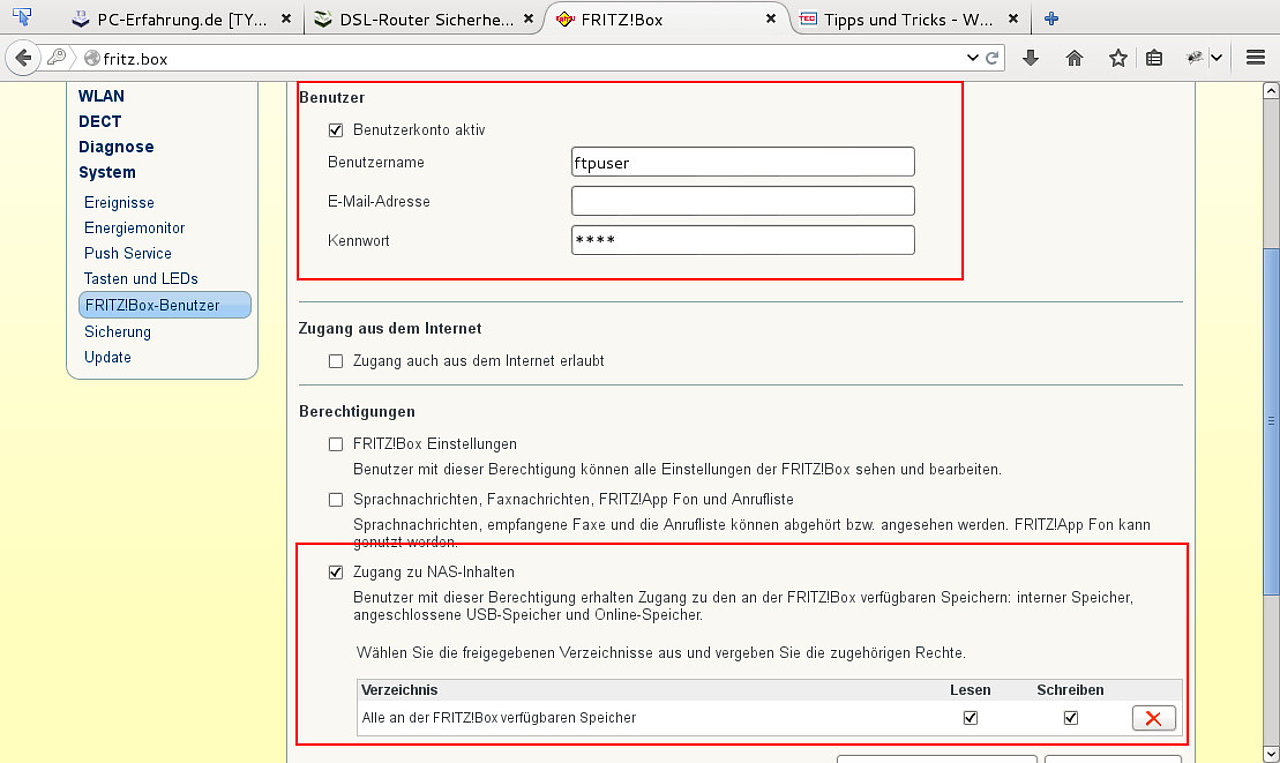Image resolution: width=1280 pixels, height=763 pixels.
Task: Open the Push Service page
Action: click(128, 253)
